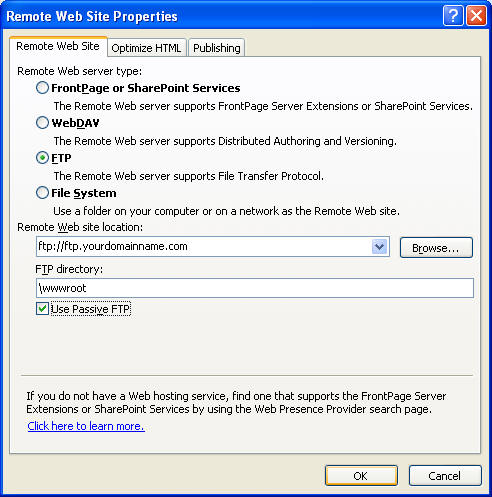Viewport: 492px width, 497px height.
Task: Open the Click here to learn more link
Action: tap(86, 426)
